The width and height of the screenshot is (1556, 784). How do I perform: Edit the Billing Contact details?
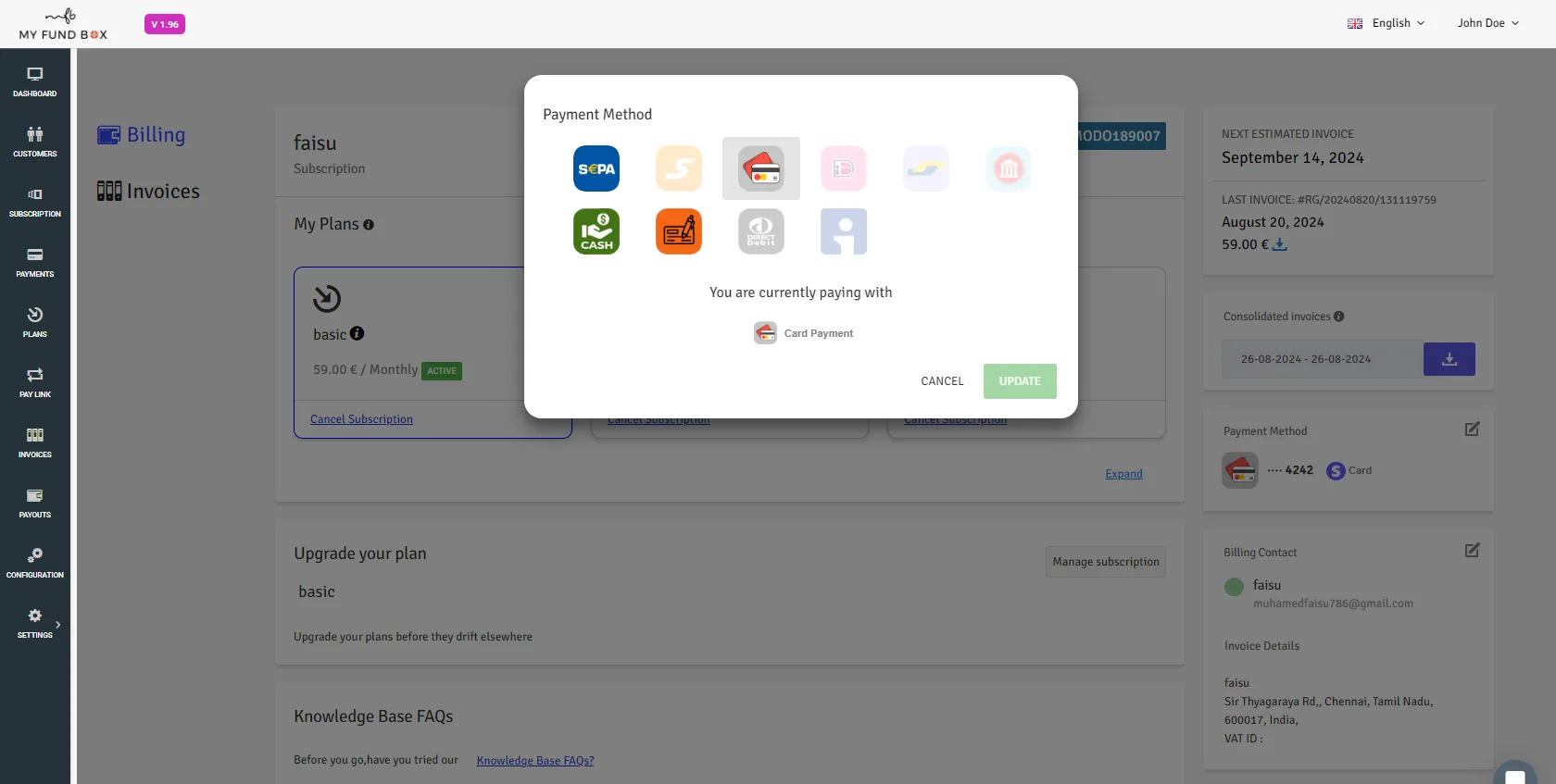pyautogui.click(x=1472, y=551)
